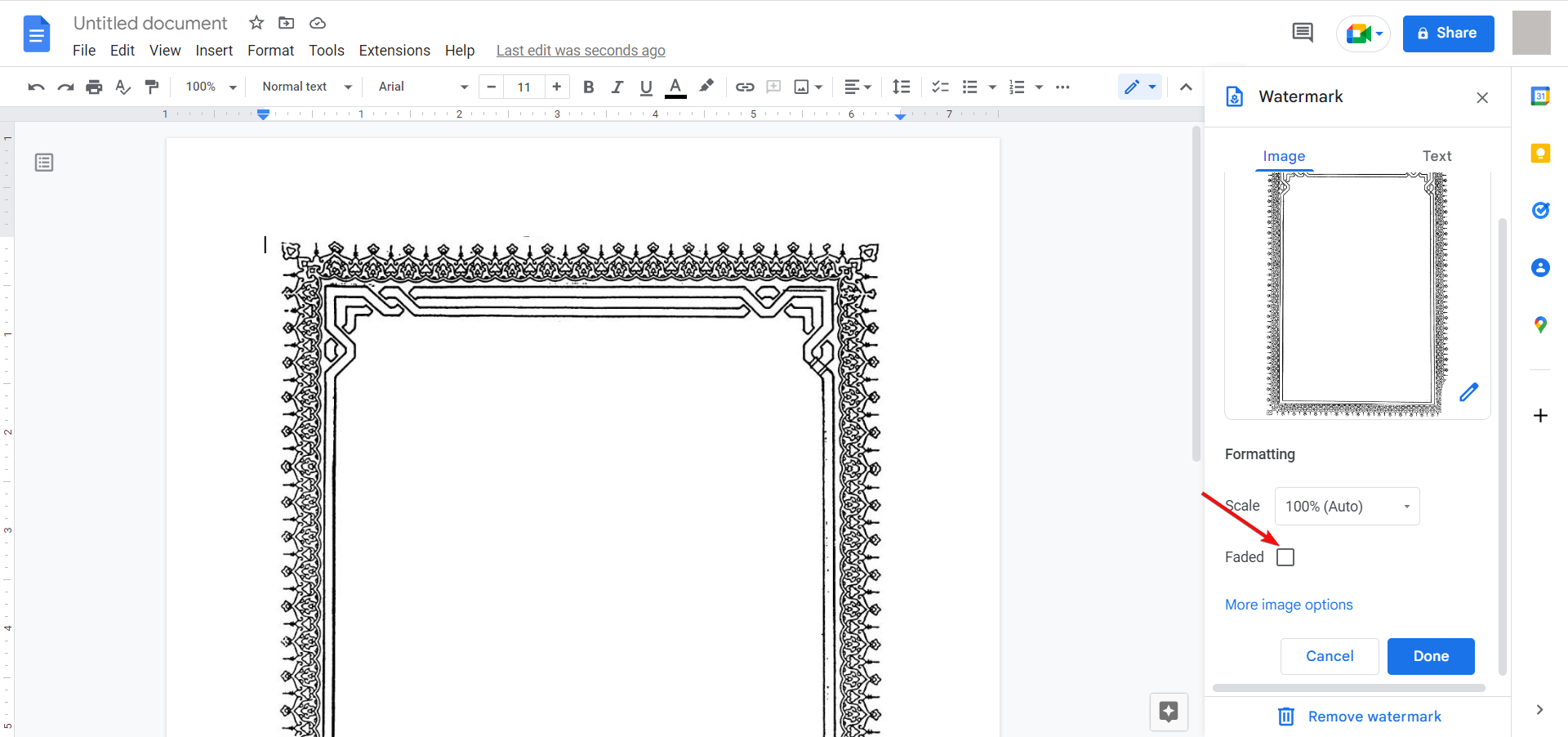Click the bulleted list icon
Viewport: 1568px width, 737px height.
(970, 87)
